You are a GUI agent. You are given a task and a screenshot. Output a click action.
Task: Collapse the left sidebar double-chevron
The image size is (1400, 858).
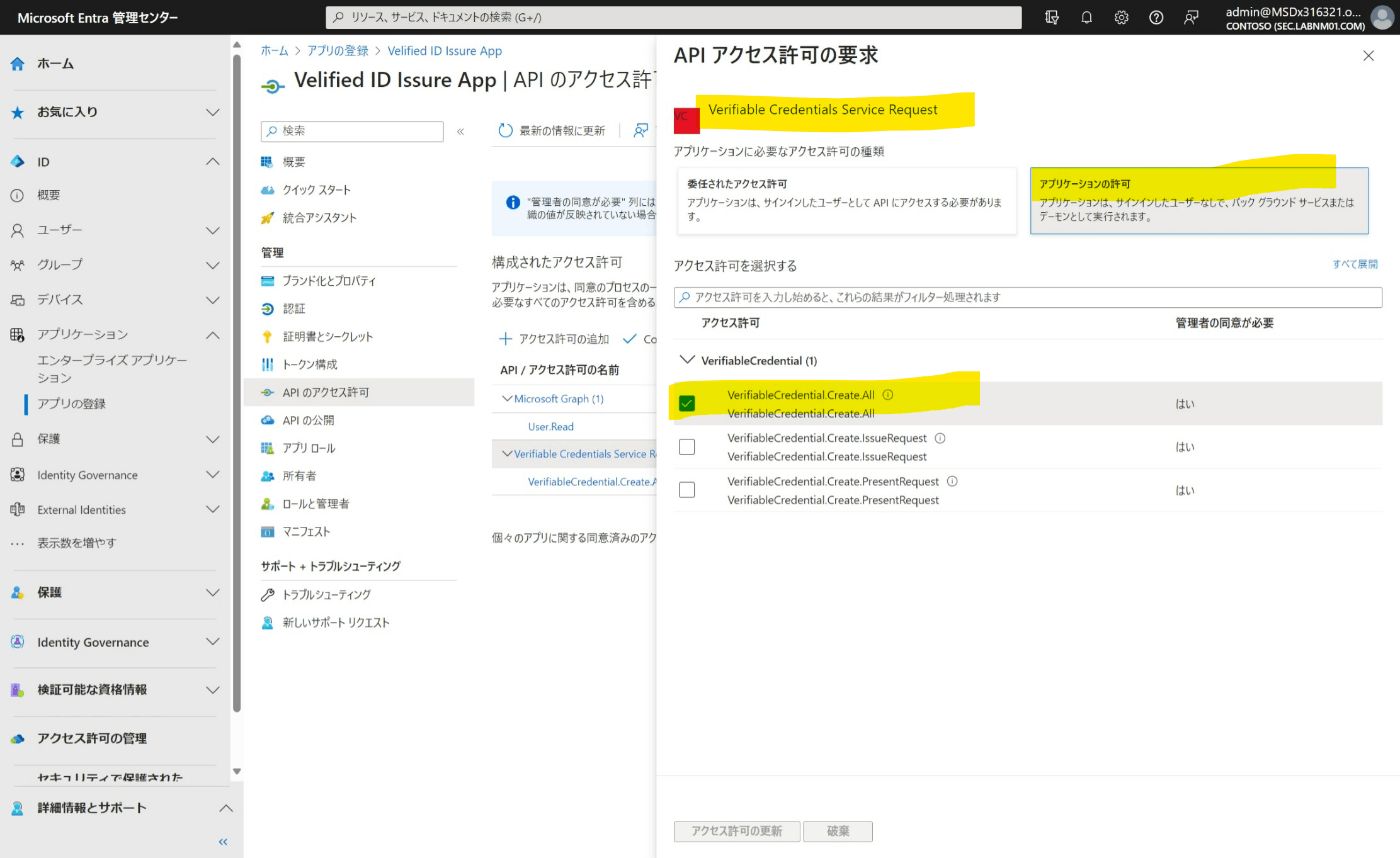[x=223, y=842]
